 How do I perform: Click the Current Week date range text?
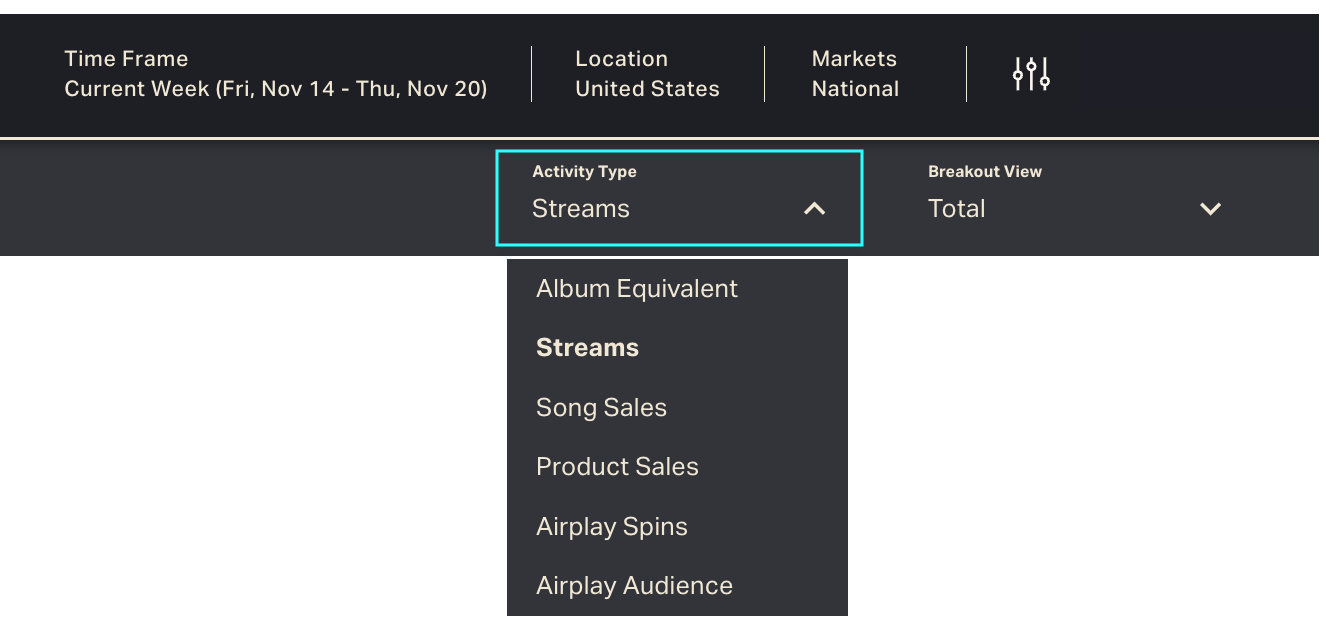[276, 89]
